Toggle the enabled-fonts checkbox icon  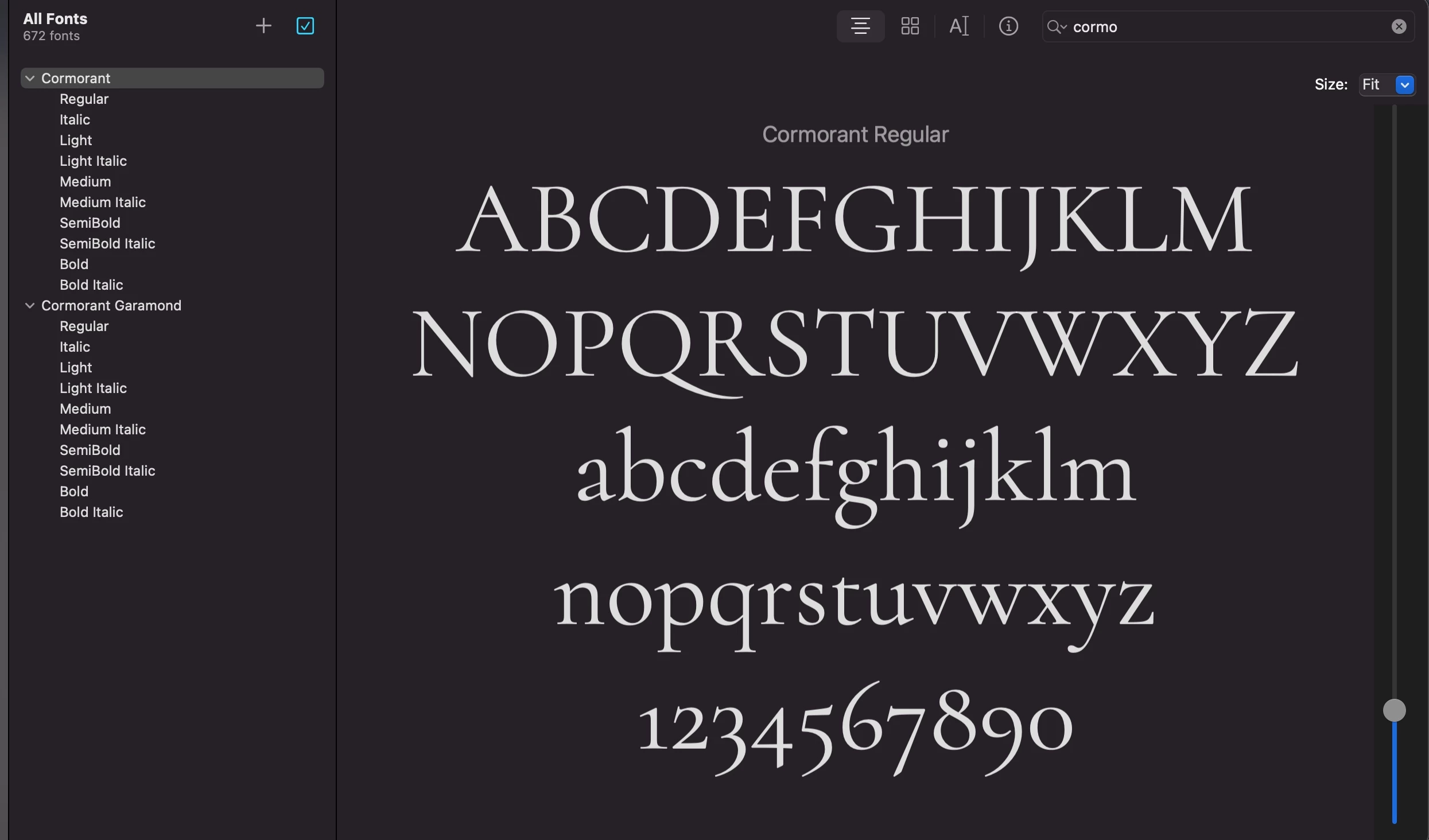pos(305,26)
